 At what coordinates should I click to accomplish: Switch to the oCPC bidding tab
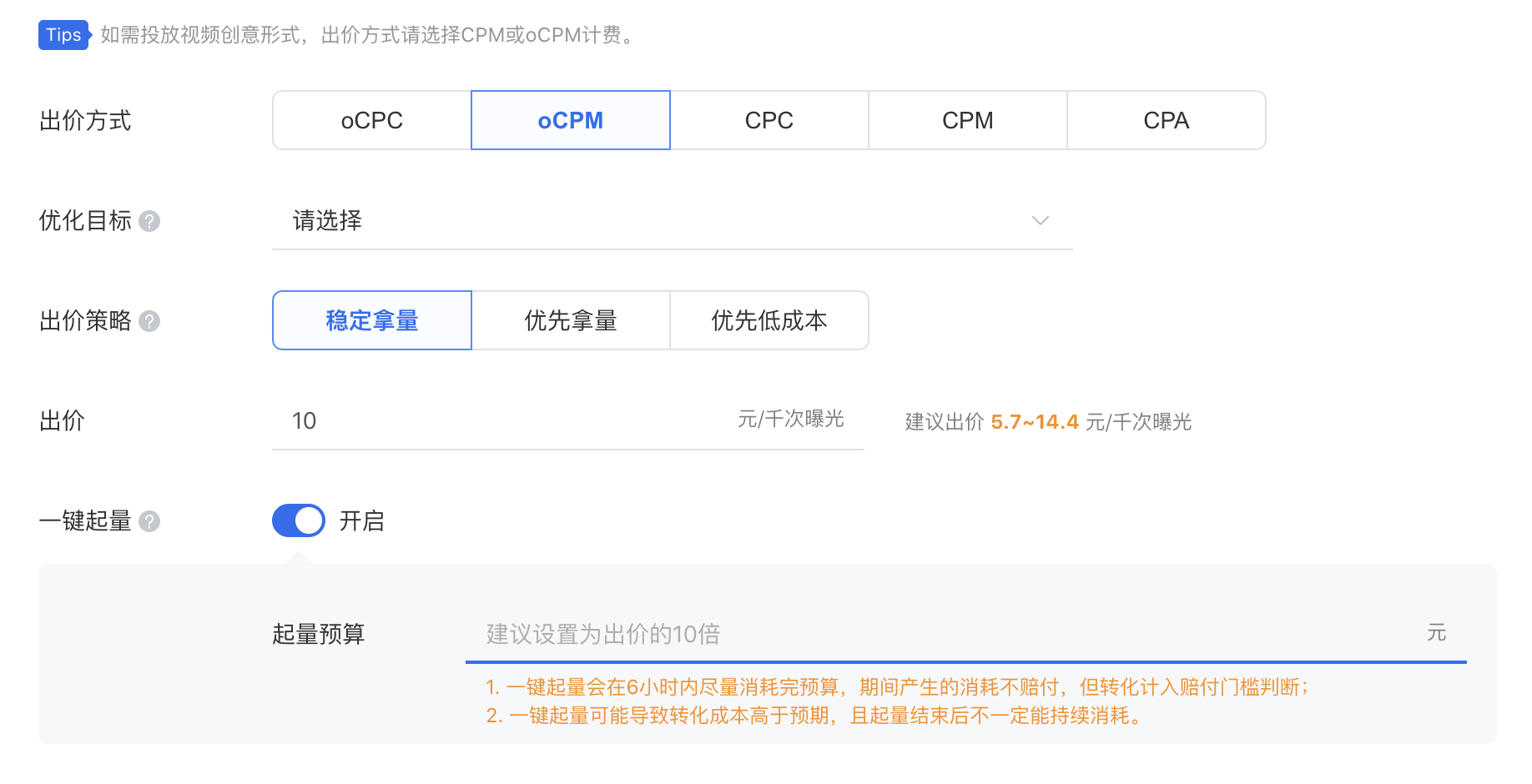(x=370, y=120)
